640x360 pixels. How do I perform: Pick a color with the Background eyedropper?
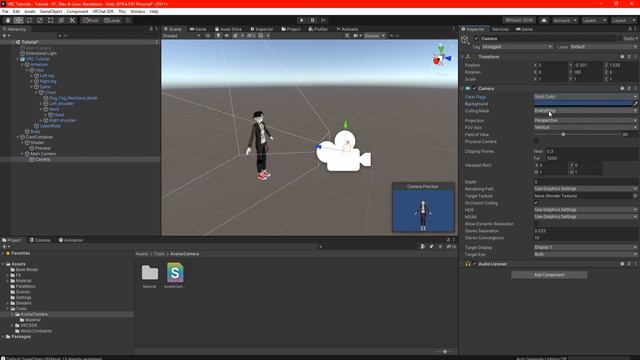(x=635, y=104)
